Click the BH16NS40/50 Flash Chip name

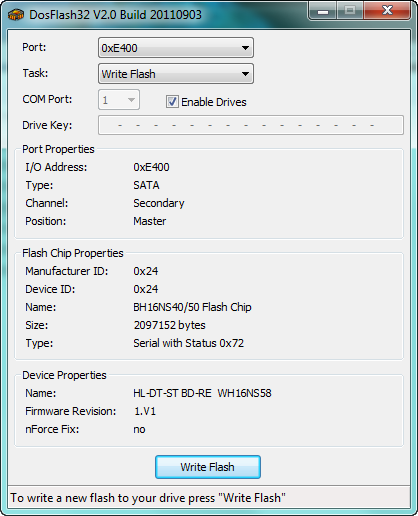click(x=192, y=307)
